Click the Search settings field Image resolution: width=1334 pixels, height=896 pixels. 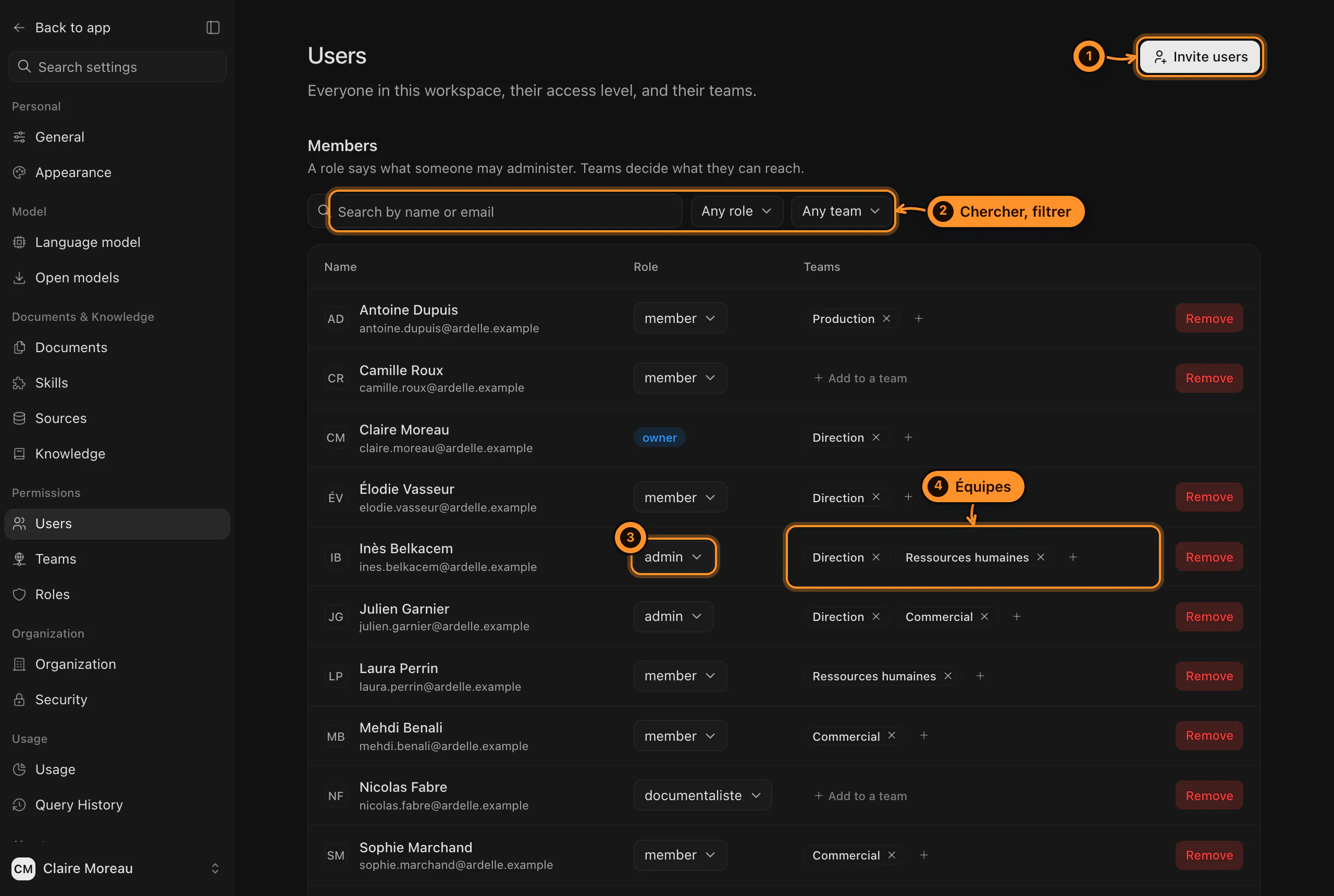(118, 67)
